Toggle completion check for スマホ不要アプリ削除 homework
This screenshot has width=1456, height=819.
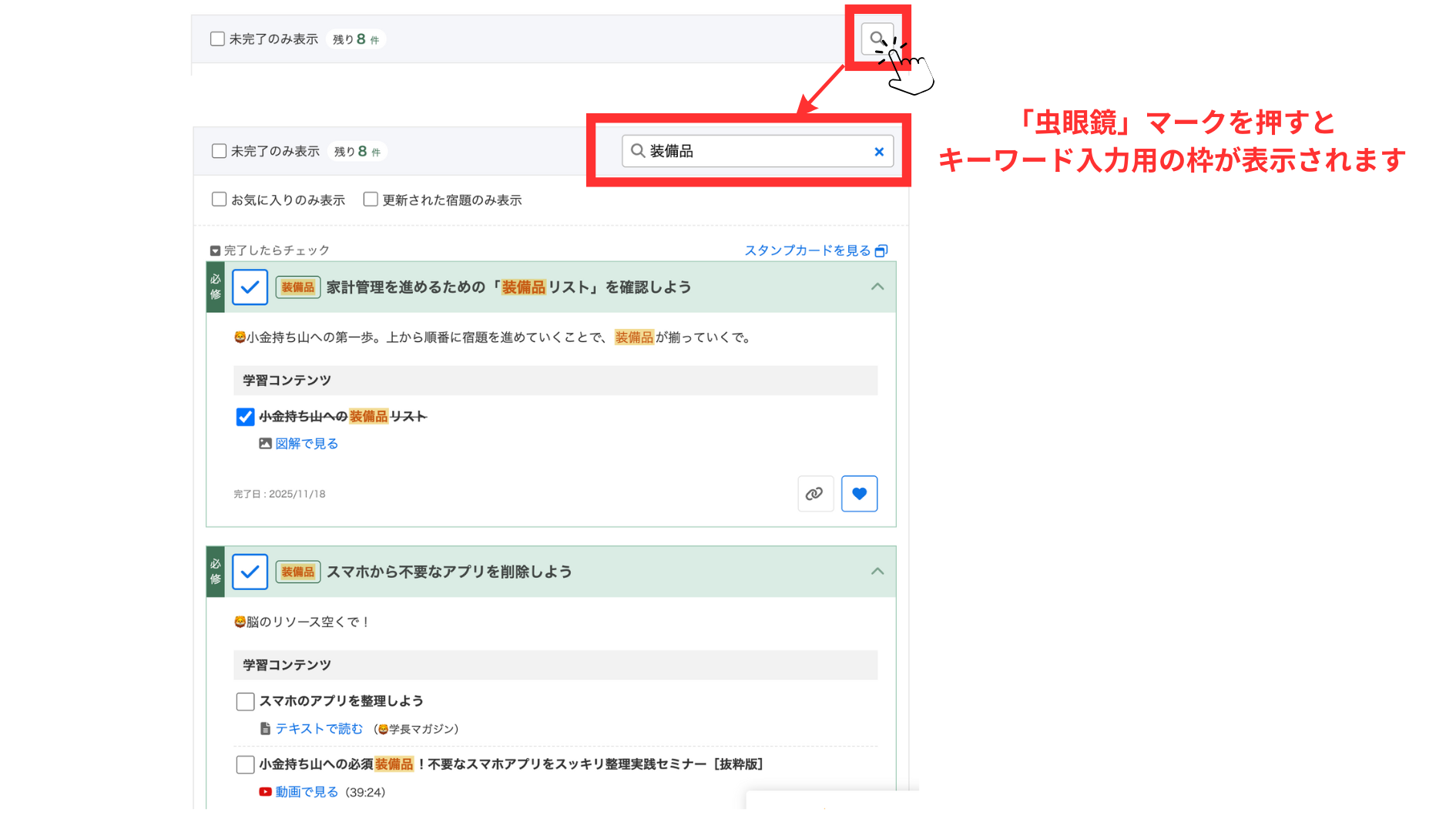(250, 572)
